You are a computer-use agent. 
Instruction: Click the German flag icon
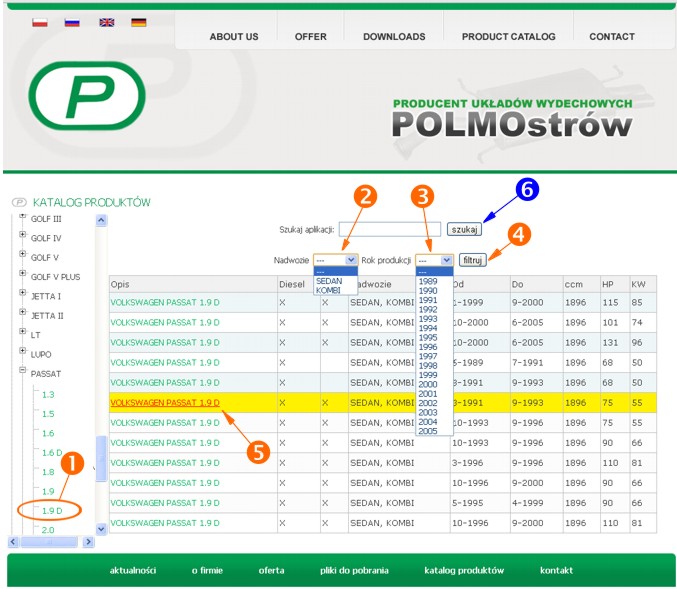138,21
